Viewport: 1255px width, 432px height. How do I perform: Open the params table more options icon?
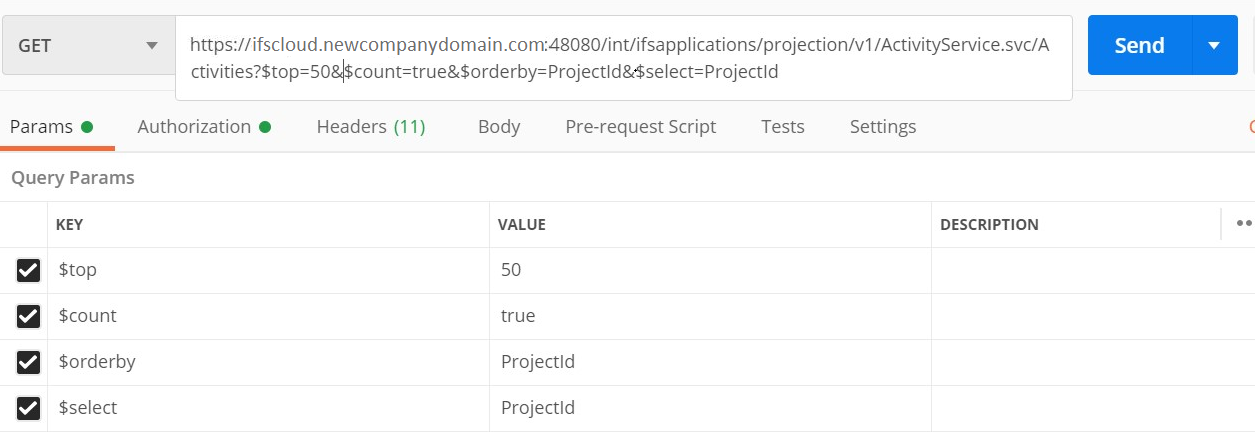tap(1244, 224)
